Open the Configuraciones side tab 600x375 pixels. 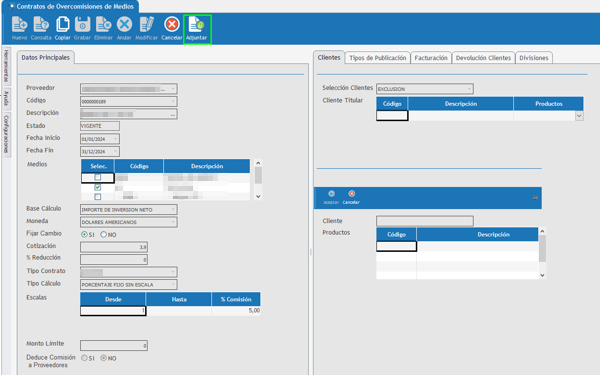pos(6,134)
